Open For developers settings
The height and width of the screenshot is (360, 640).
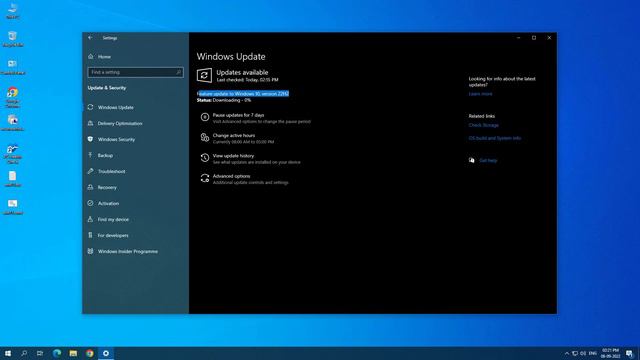113,236
